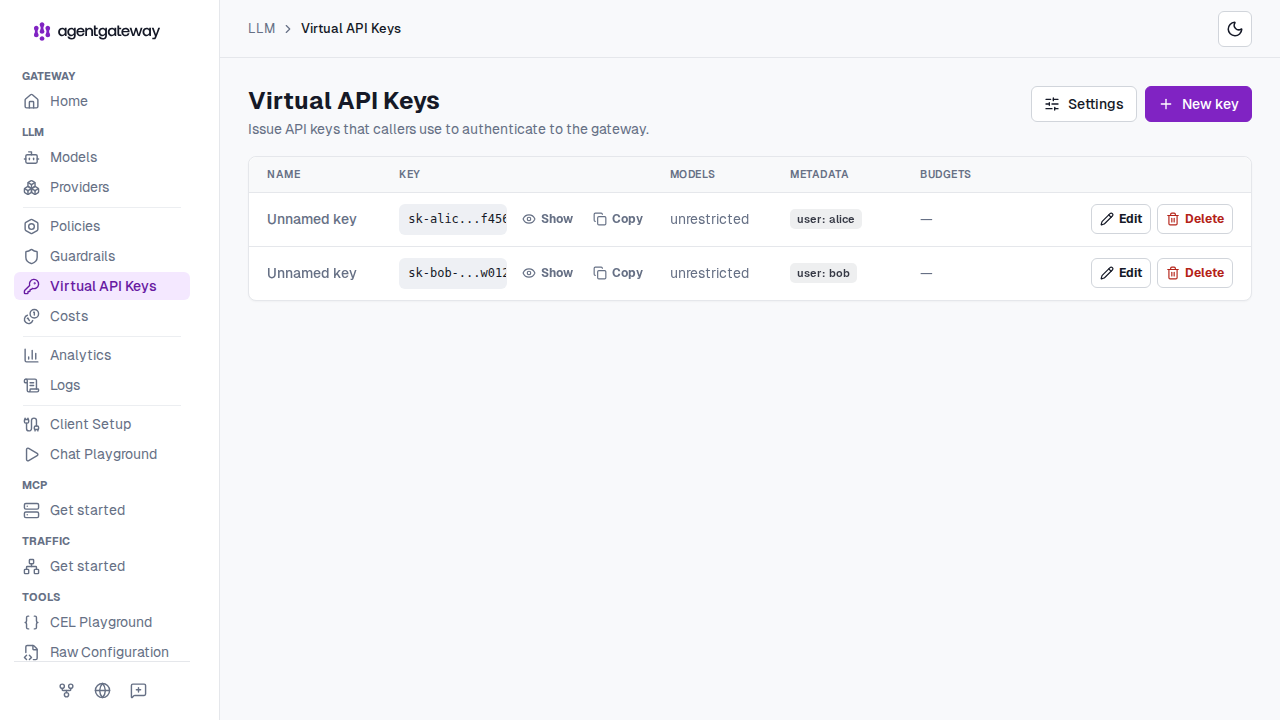
Task: Click the Logs scroll icon
Action: click(32, 385)
